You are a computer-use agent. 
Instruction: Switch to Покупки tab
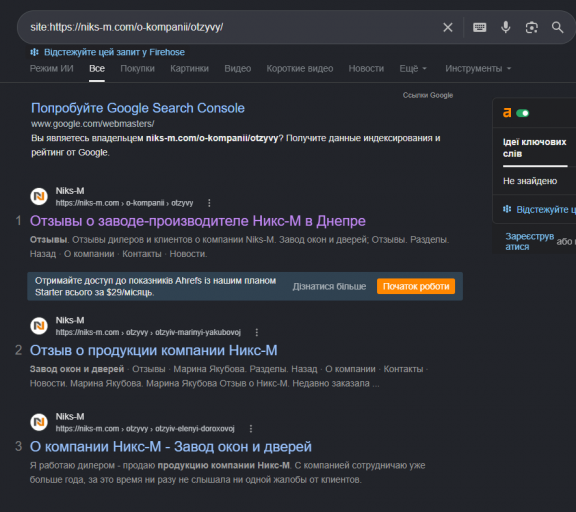coord(137,69)
